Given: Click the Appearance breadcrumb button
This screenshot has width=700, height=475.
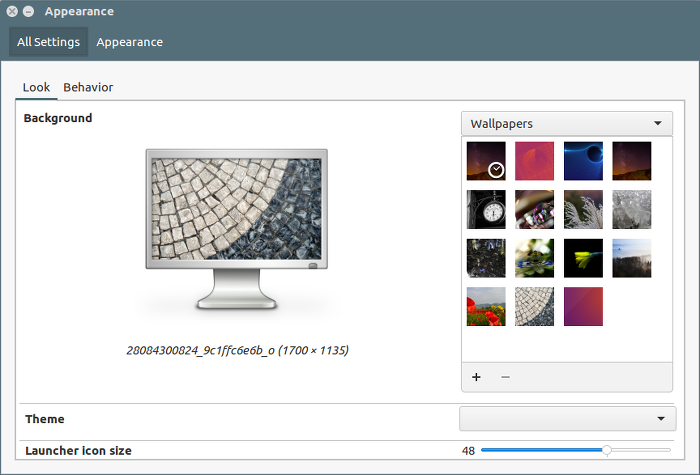Looking at the screenshot, I should coord(129,42).
